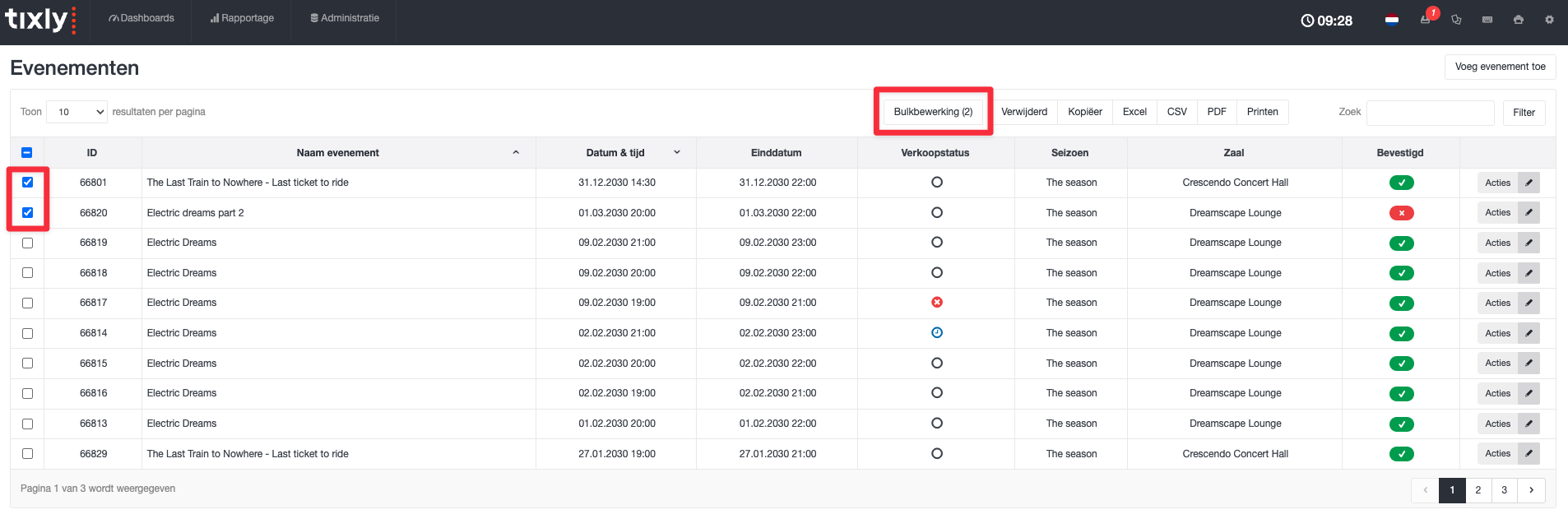Click pencil icon for event 66814

click(1529, 333)
